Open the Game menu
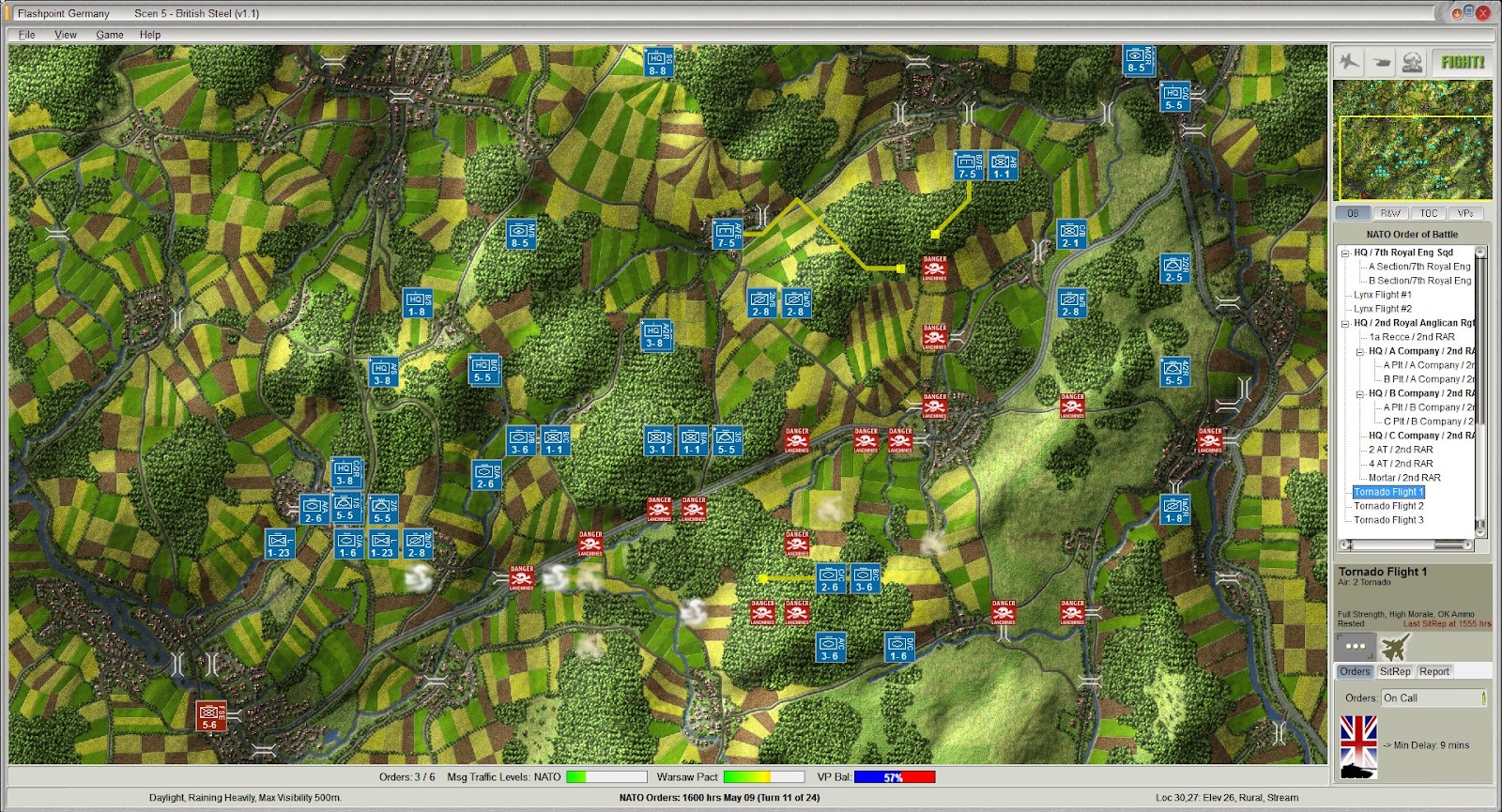This screenshot has width=1502, height=812. click(110, 35)
